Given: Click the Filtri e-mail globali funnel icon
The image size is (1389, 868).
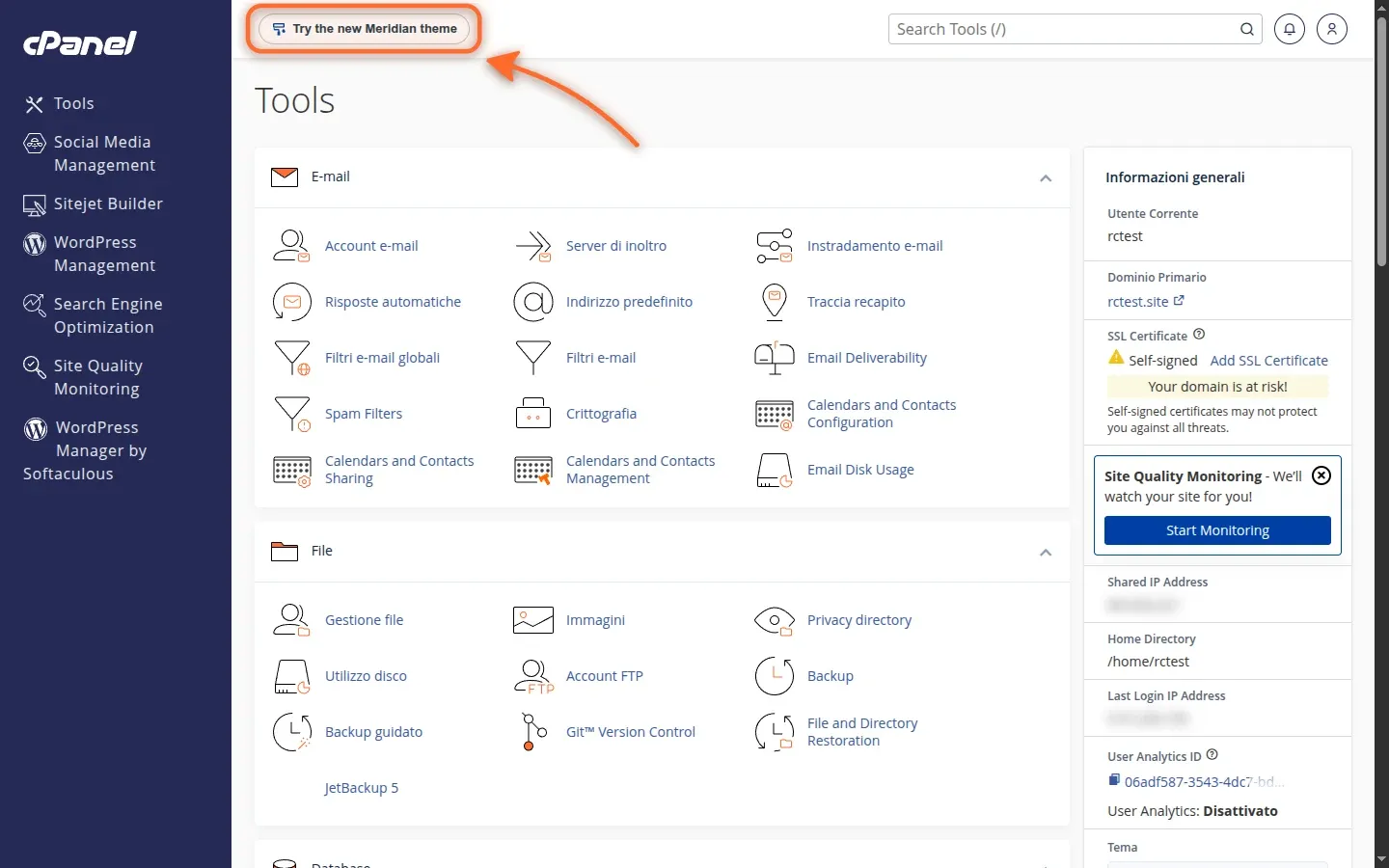Looking at the screenshot, I should (291, 358).
